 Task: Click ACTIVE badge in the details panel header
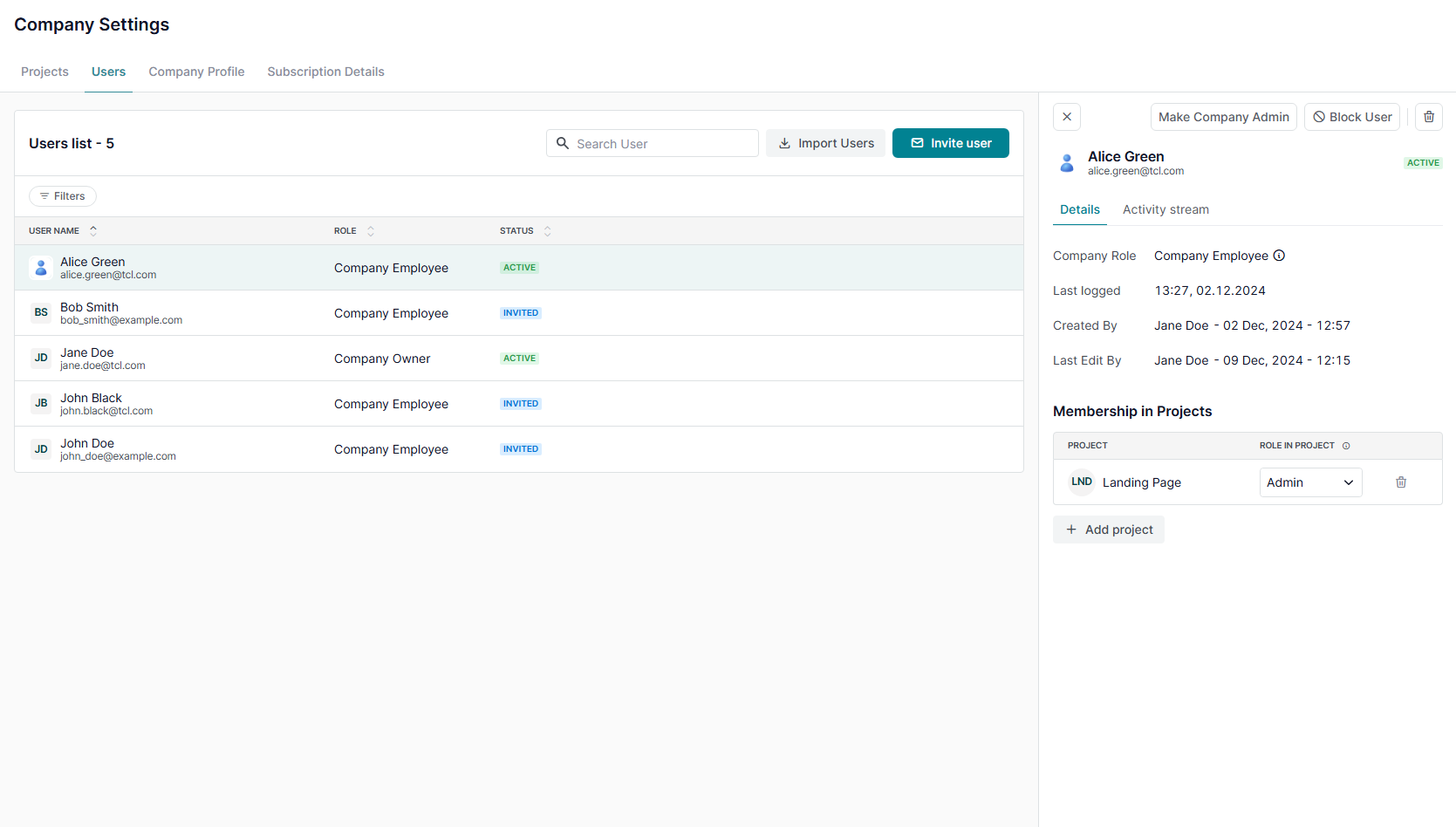click(1423, 163)
